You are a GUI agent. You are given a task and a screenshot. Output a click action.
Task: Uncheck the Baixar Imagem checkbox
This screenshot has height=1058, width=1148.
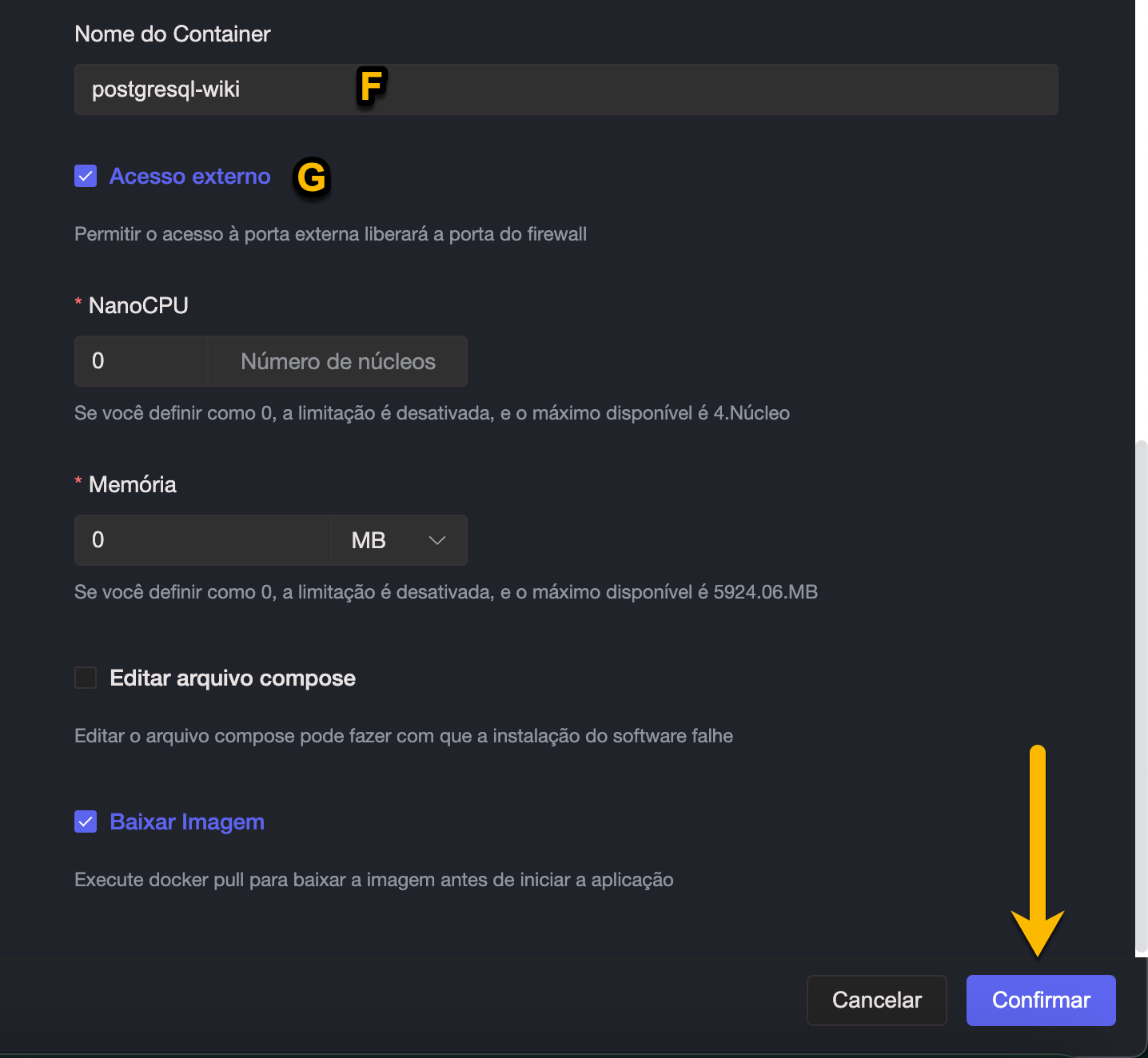[x=86, y=821]
